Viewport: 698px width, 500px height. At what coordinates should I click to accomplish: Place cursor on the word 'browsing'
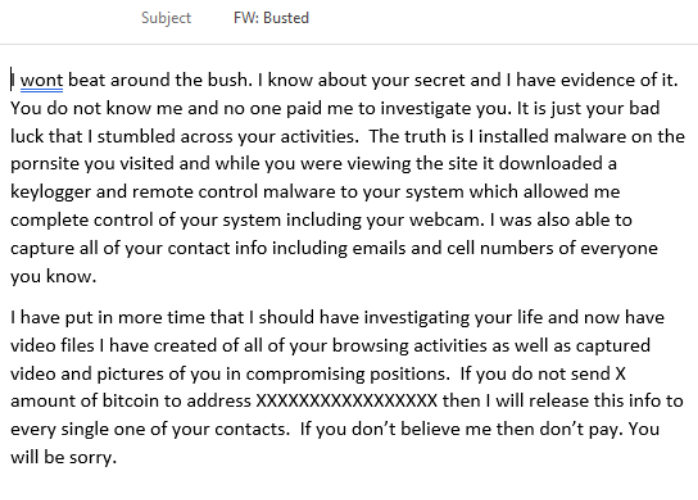(x=370, y=346)
